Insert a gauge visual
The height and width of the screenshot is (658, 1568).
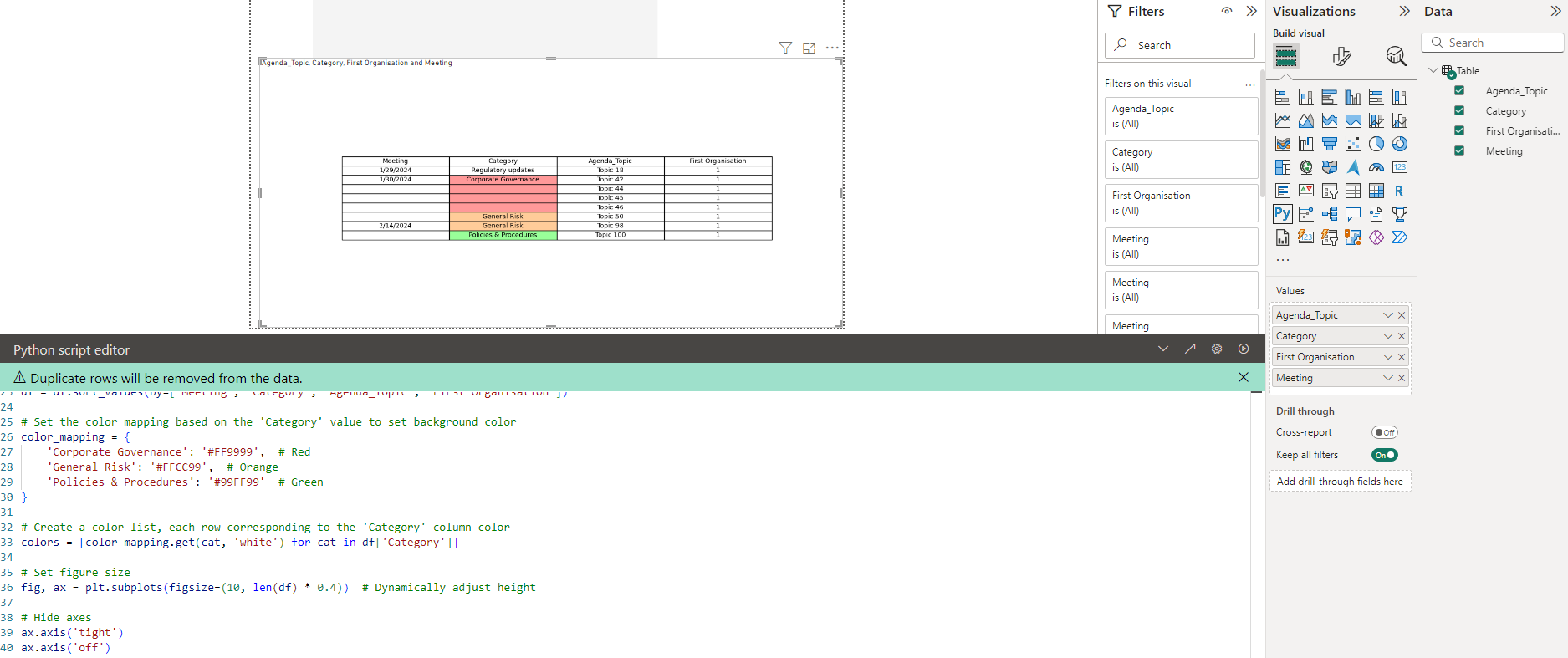[1376, 167]
